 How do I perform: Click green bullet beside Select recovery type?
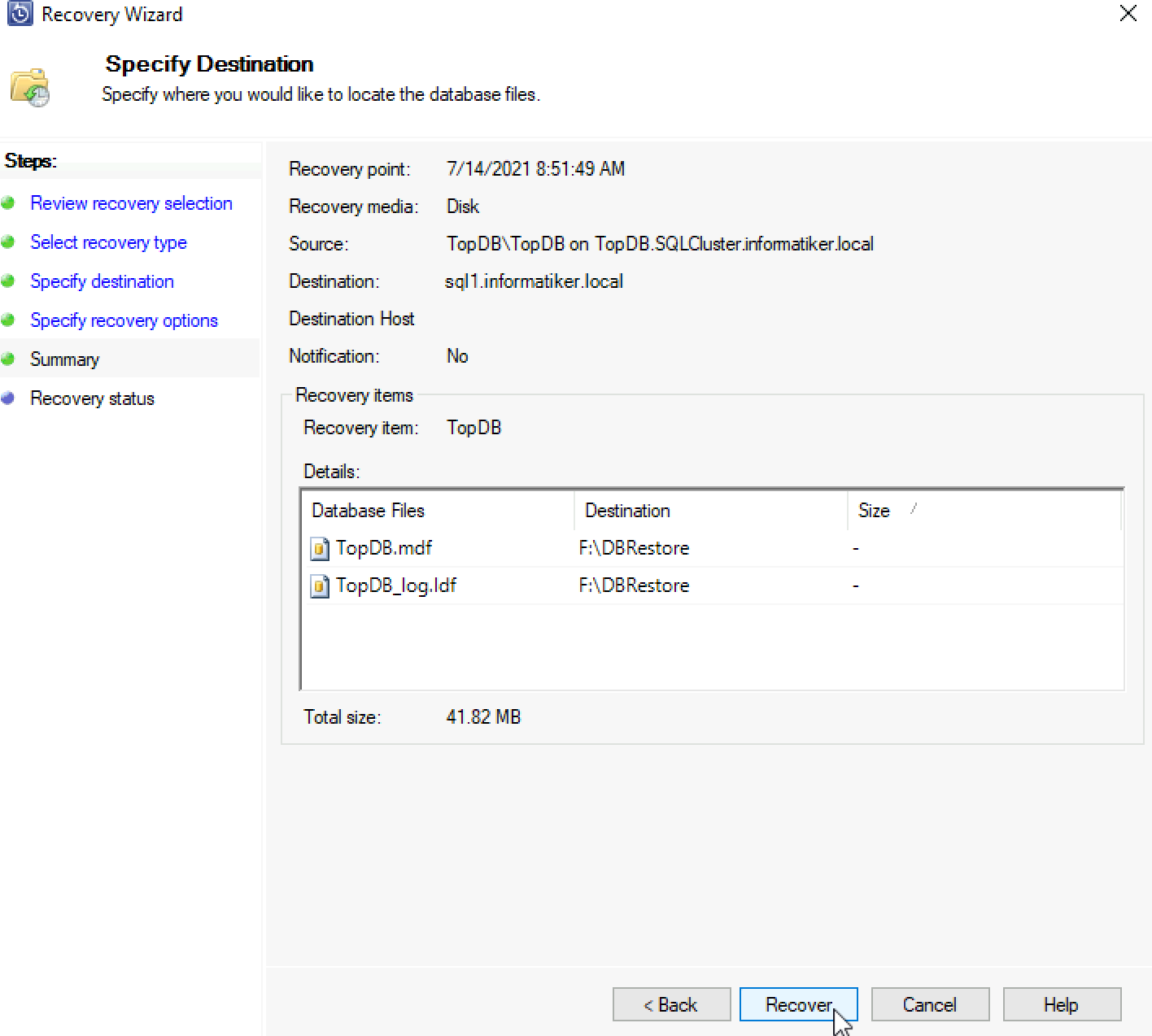tap(8, 242)
